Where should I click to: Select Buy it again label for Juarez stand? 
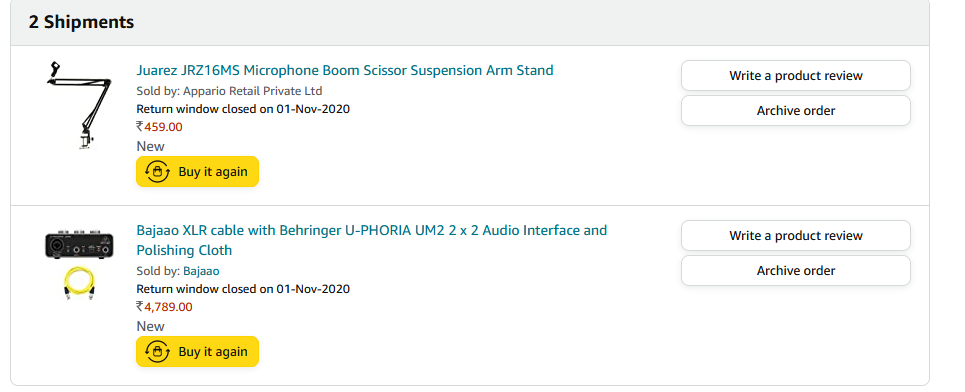[x=213, y=172]
